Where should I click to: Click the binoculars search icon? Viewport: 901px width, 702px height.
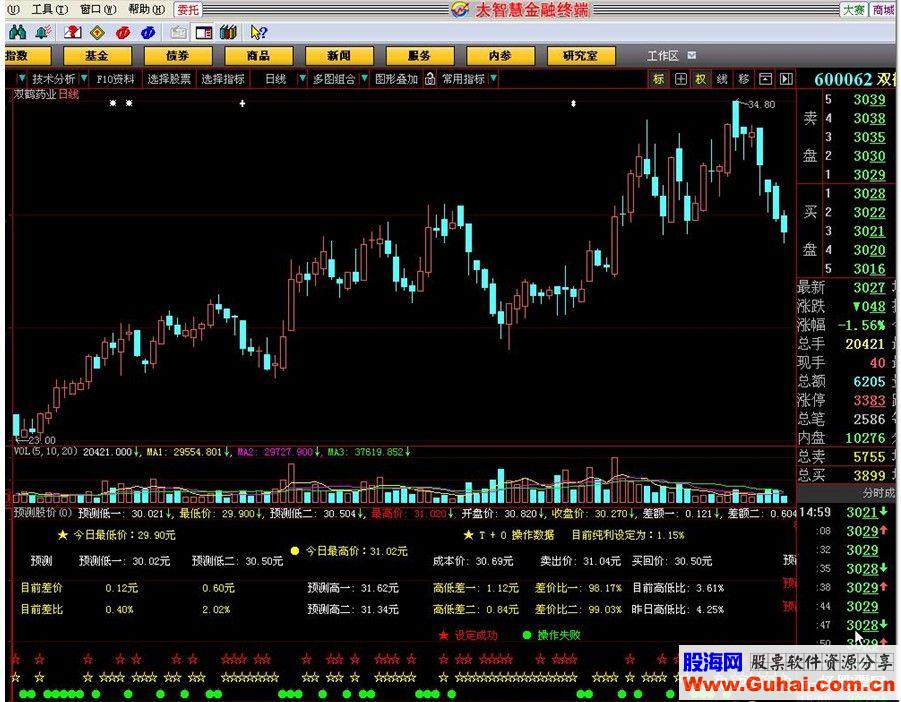pyautogui.click(x=17, y=32)
